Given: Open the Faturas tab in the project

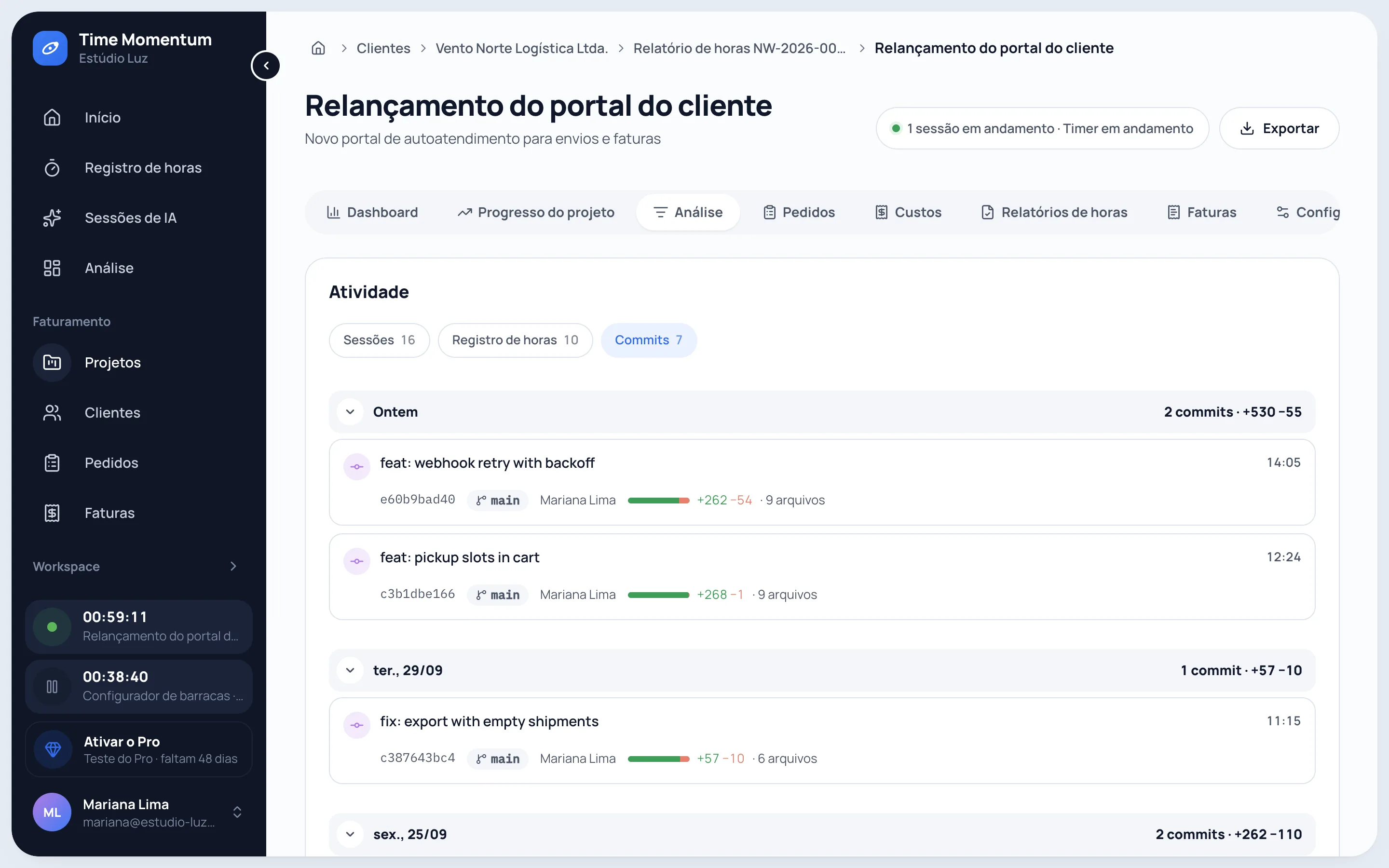Looking at the screenshot, I should pyautogui.click(x=1202, y=212).
